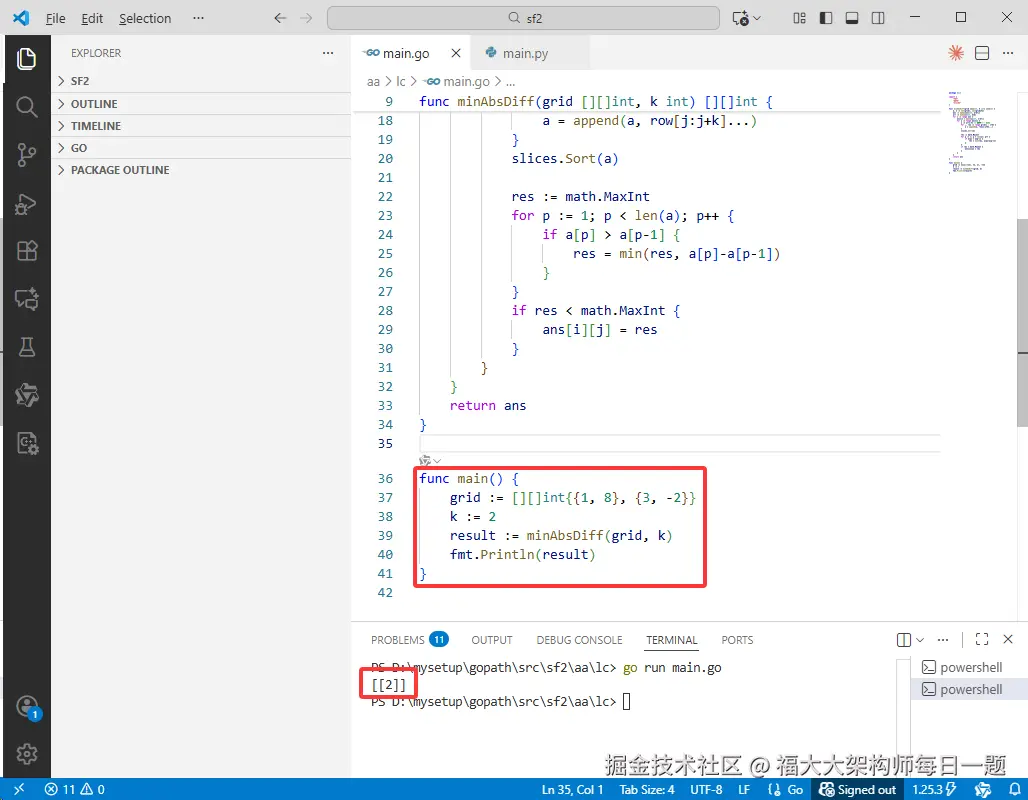Open the Customize Layout icon
This screenshot has width=1028, height=800.
coord(799,18)
